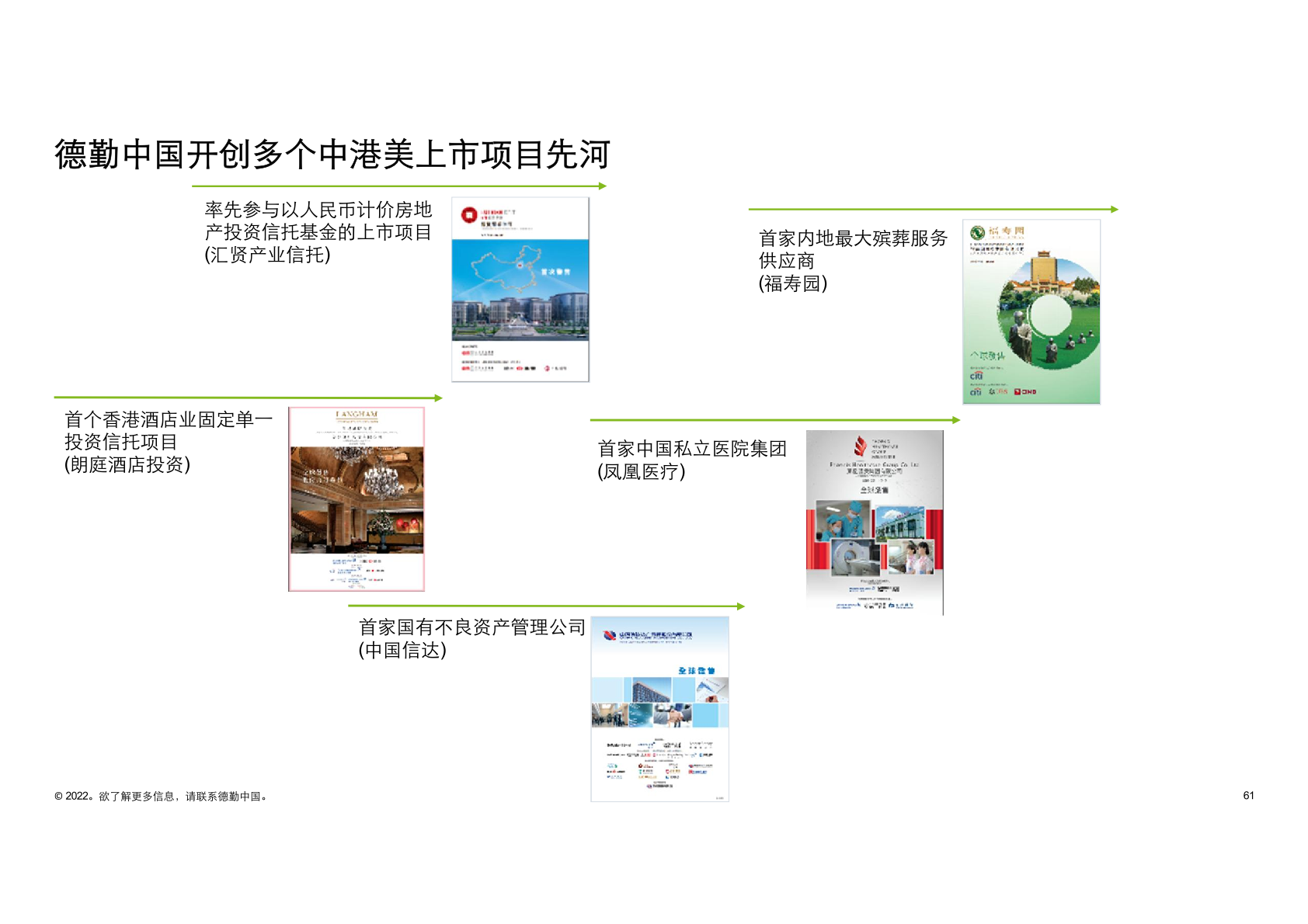Click the red Phoenix Healthcare emblem

[x=860, y=446]
